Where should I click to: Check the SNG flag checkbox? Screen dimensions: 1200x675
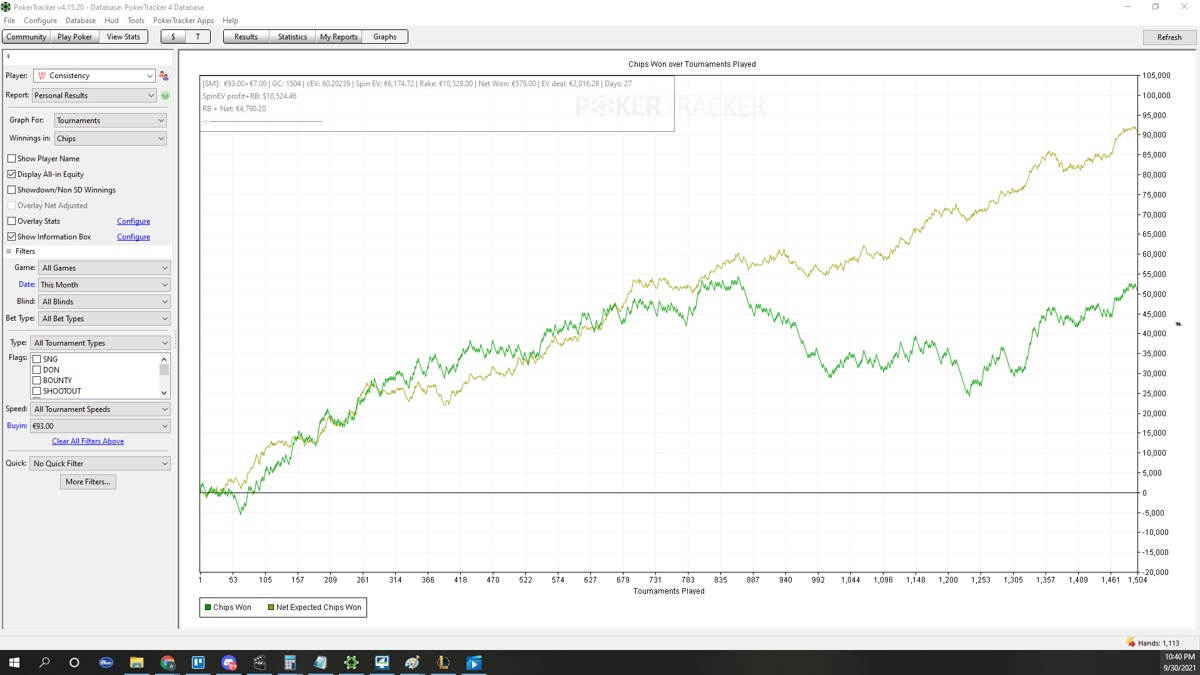[x=37, y=359]
